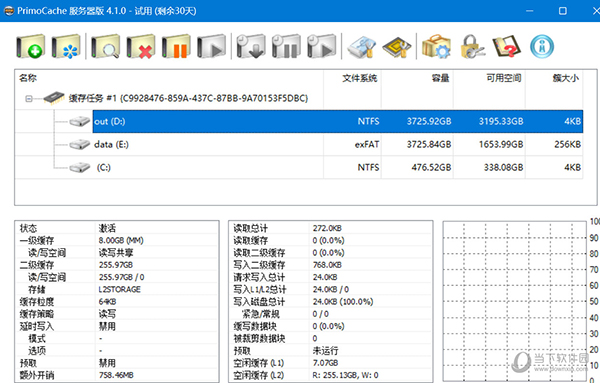This screenshot has width=600, height=383.
Task: Click the 3195.33GB free space cell
Action: click(x=501, y=122)
